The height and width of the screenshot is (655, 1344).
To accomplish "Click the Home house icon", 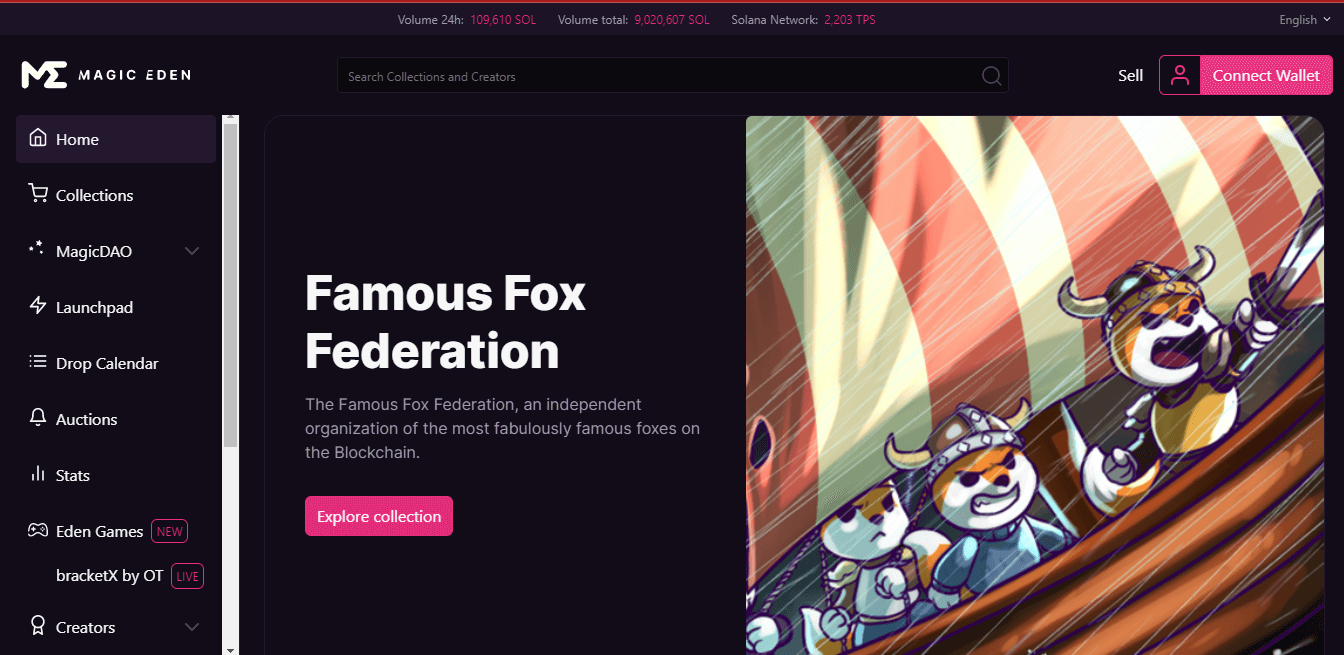I will coord(38,138).
